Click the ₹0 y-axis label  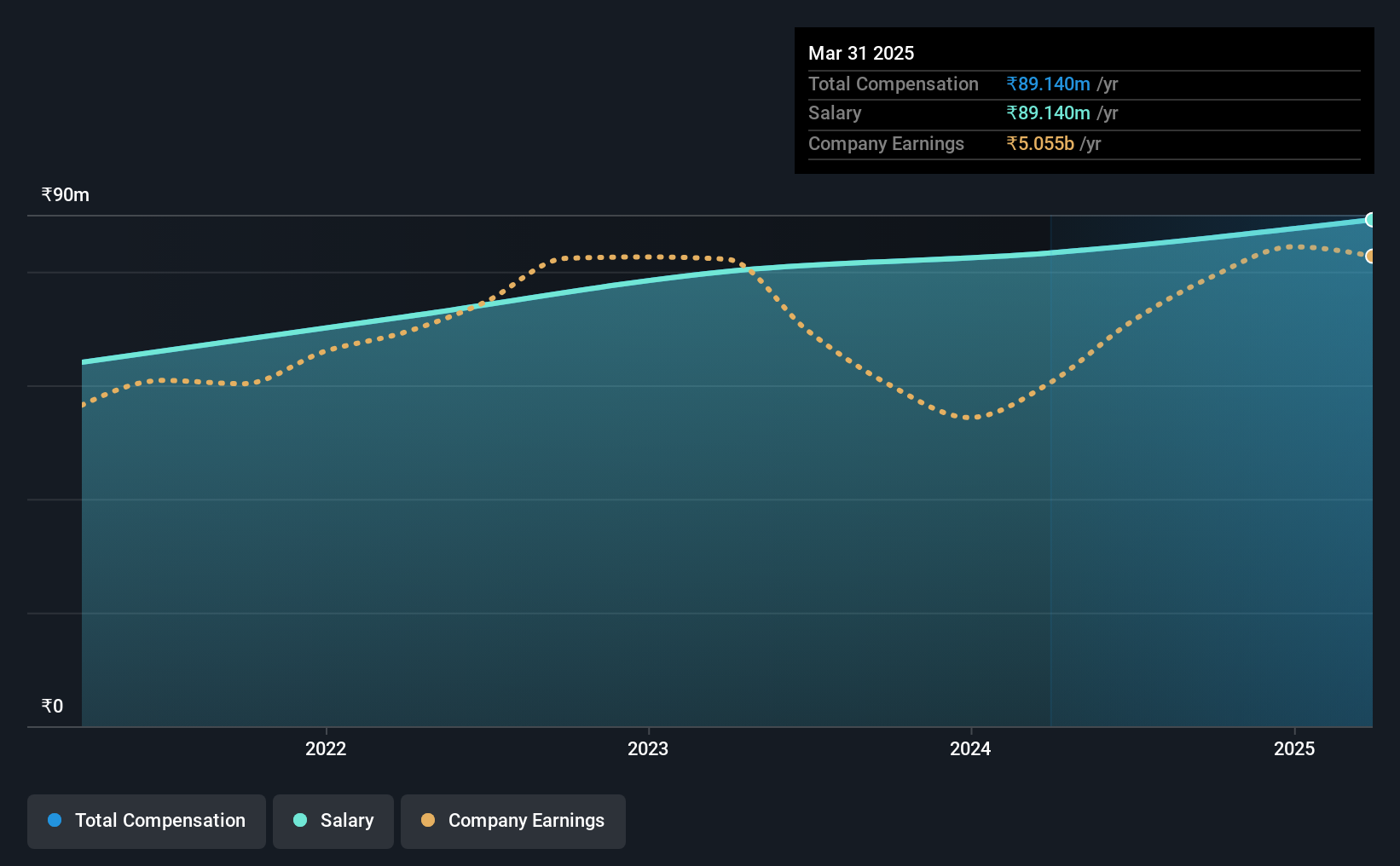click(x=52, y=706)
